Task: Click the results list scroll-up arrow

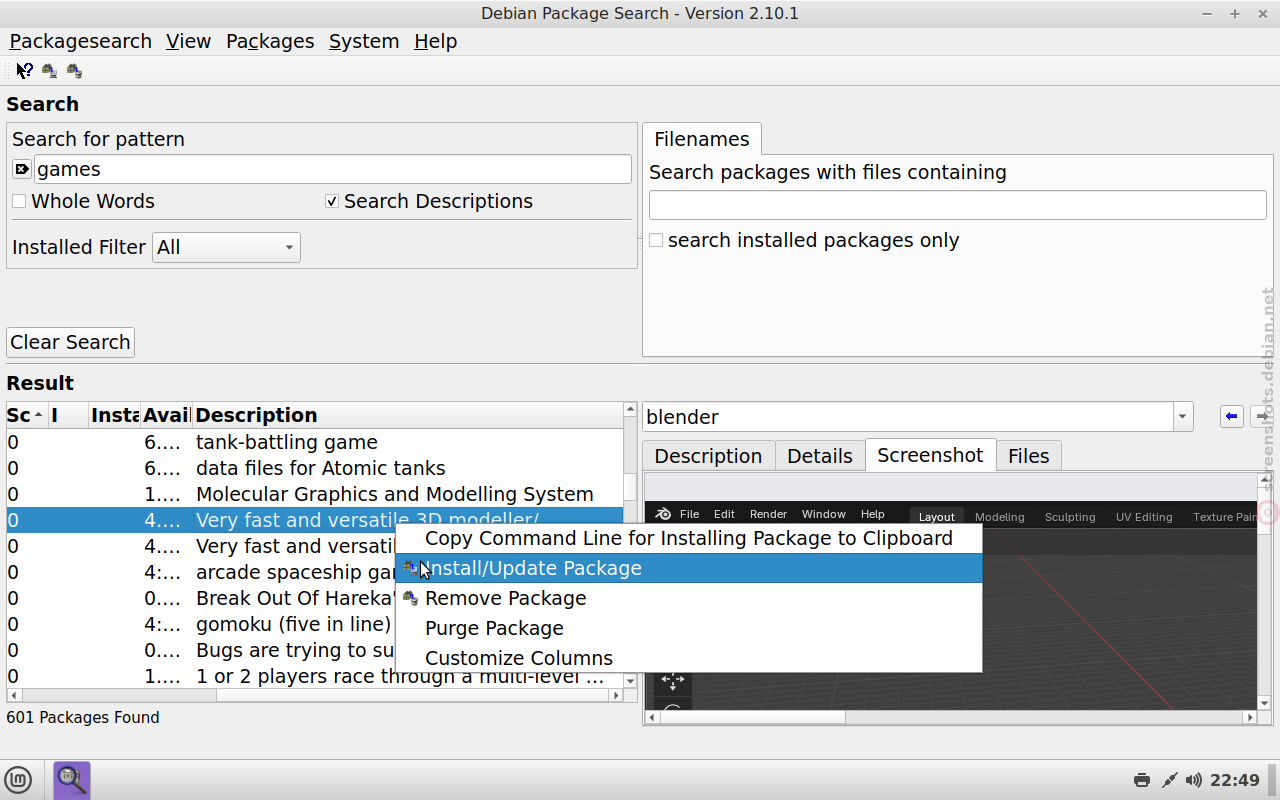Action: point(630,409)
